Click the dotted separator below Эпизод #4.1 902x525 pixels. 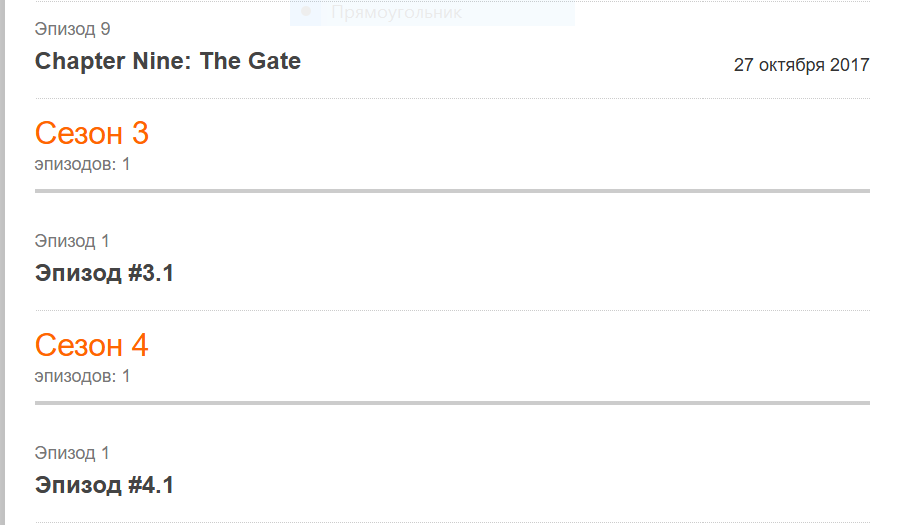point(452,522)
